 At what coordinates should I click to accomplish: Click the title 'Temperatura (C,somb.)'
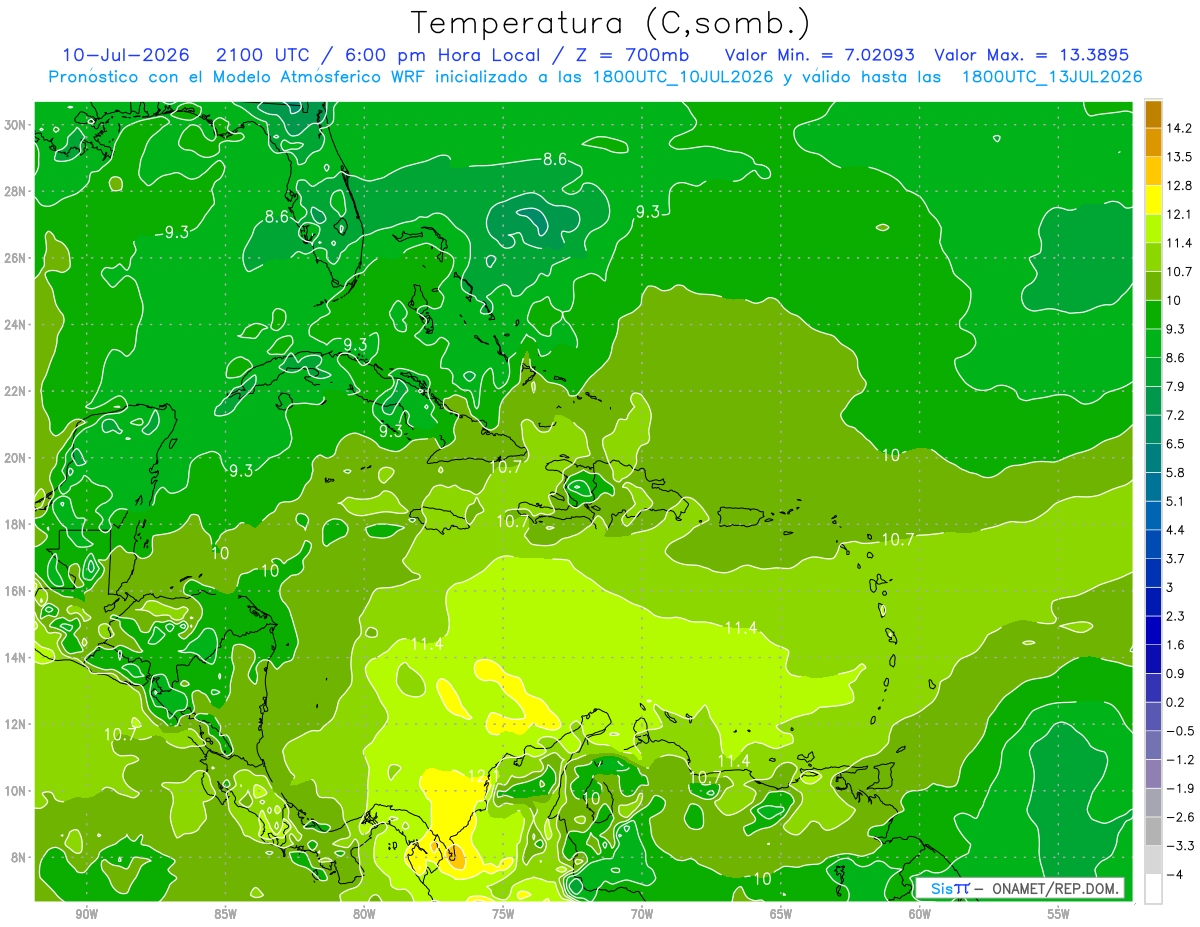pos(610,23)
